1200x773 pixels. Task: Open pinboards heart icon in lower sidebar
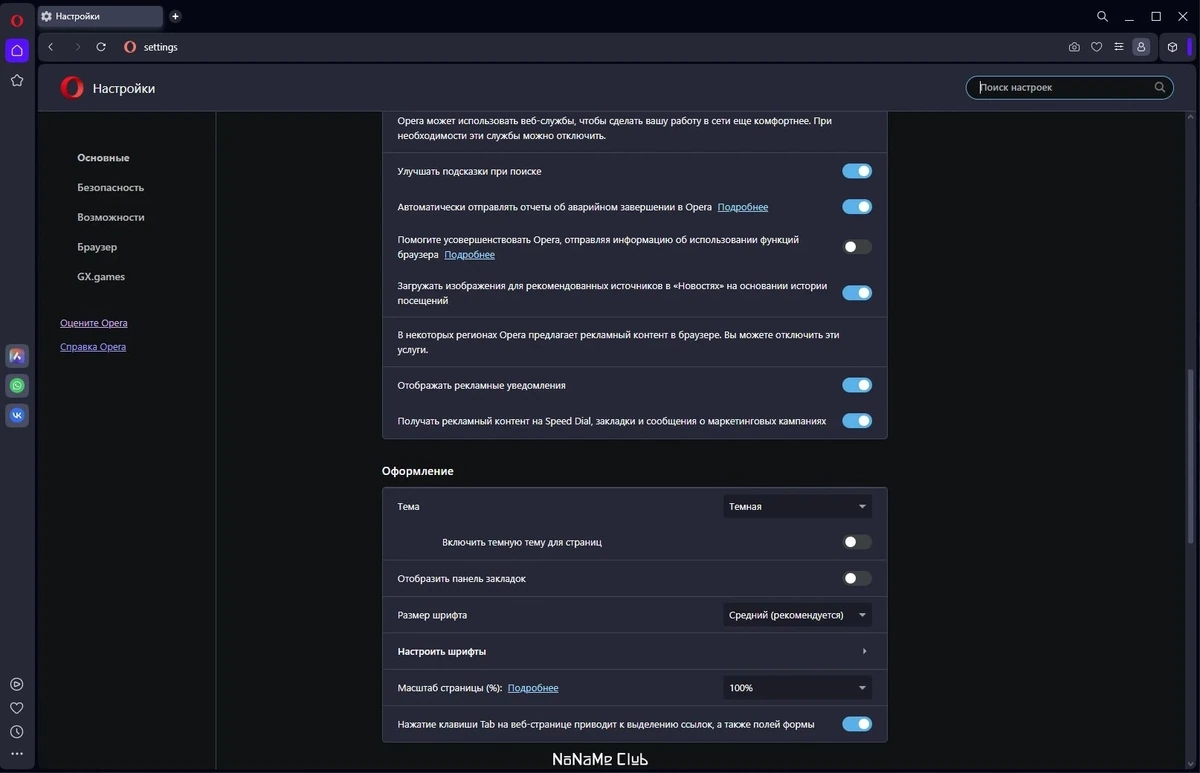click(x=17, y=708)
